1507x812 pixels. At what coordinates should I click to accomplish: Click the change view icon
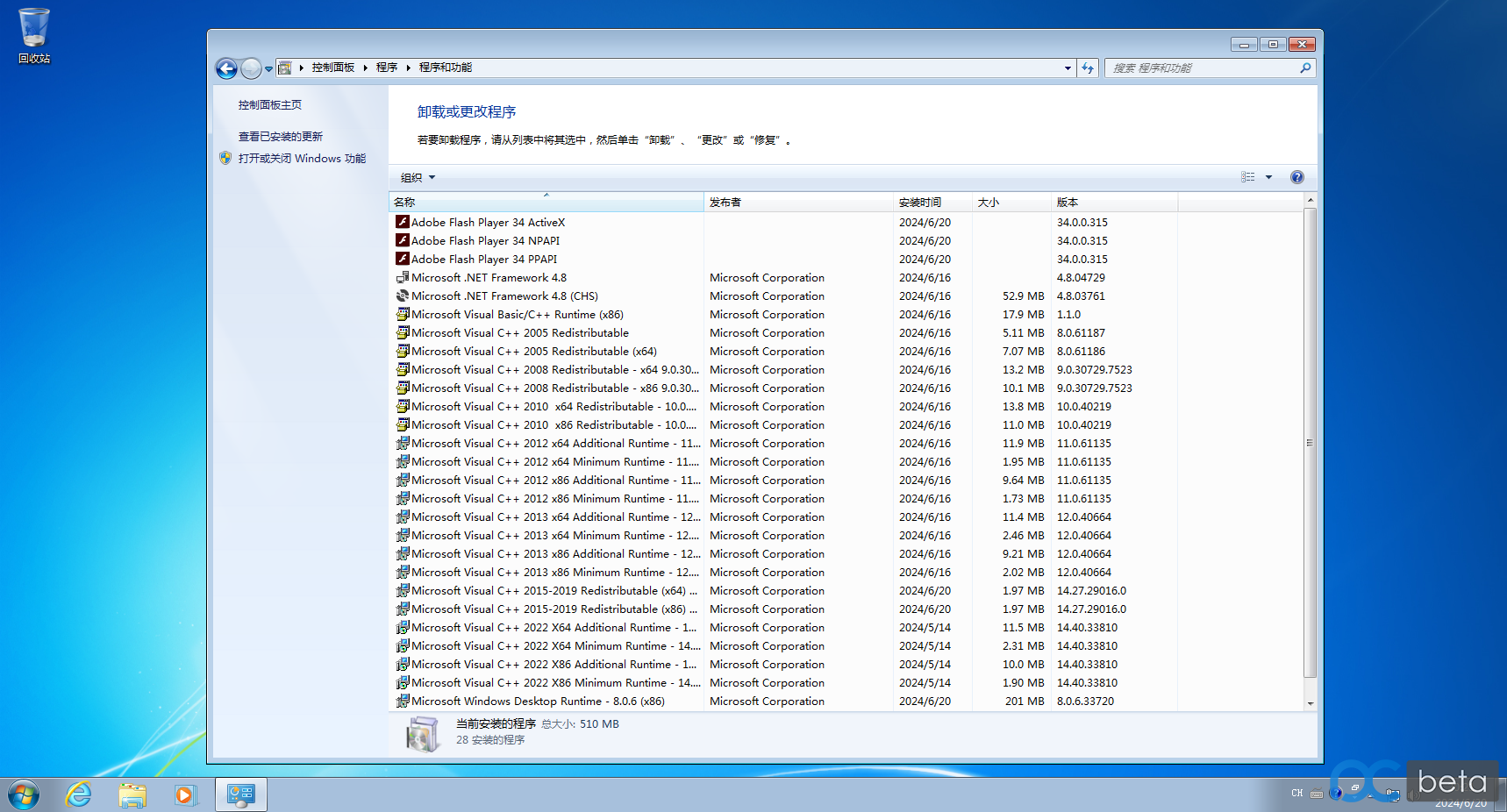1247,177
